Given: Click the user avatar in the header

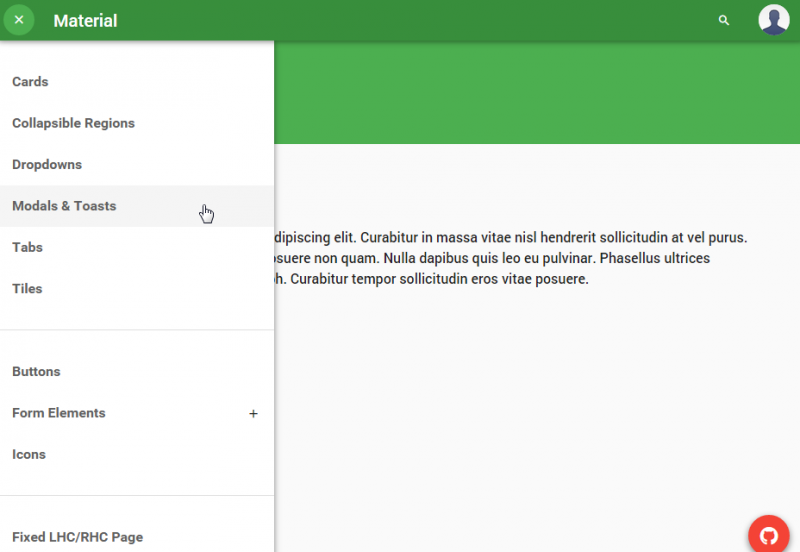Looking at the screenshot, I should [773, 20].
